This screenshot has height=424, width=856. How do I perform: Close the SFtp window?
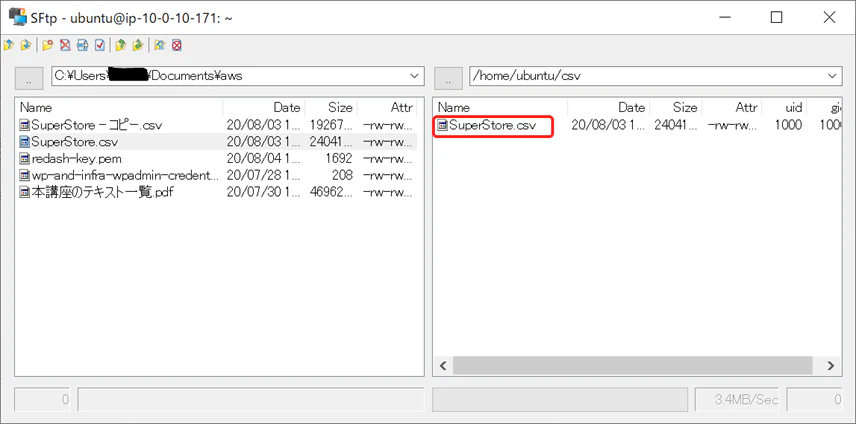[829, 17]
